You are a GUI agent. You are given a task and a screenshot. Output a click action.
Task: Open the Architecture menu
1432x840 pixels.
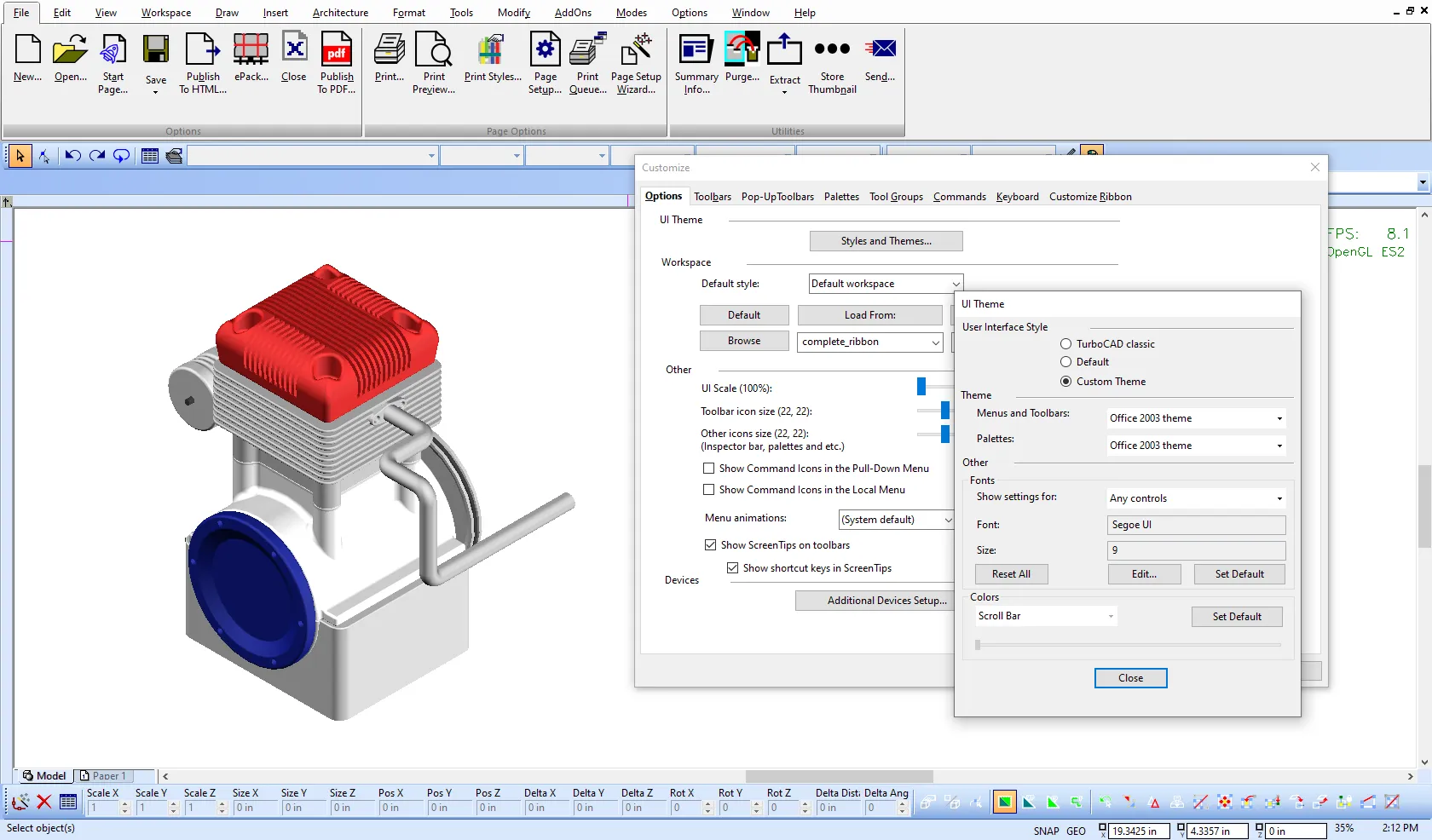coord(340,13)
